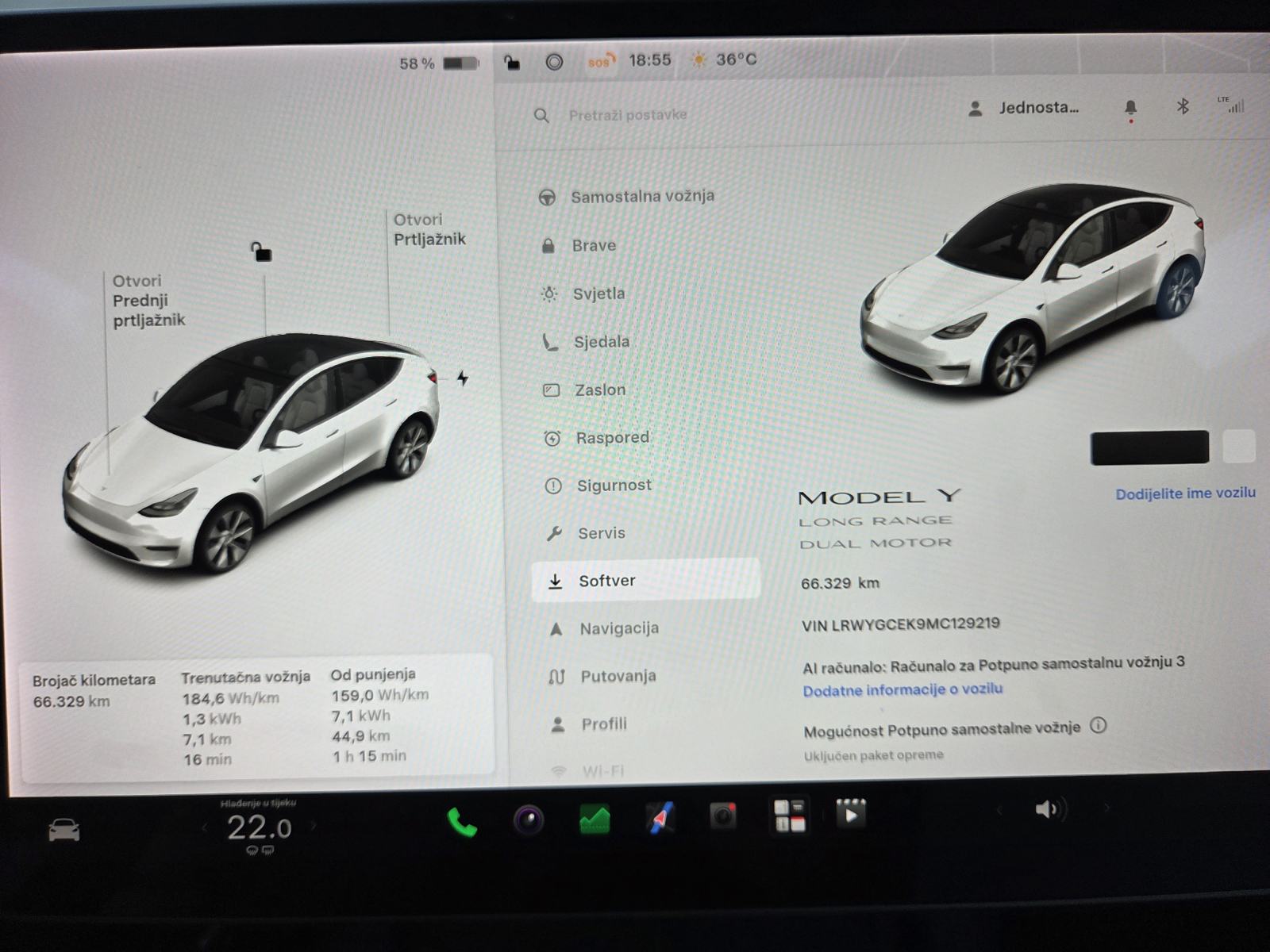Open the dashcam viewer app
This screenshot has height=952, width=1270.
pyautogui.click(x=722, y=816)
